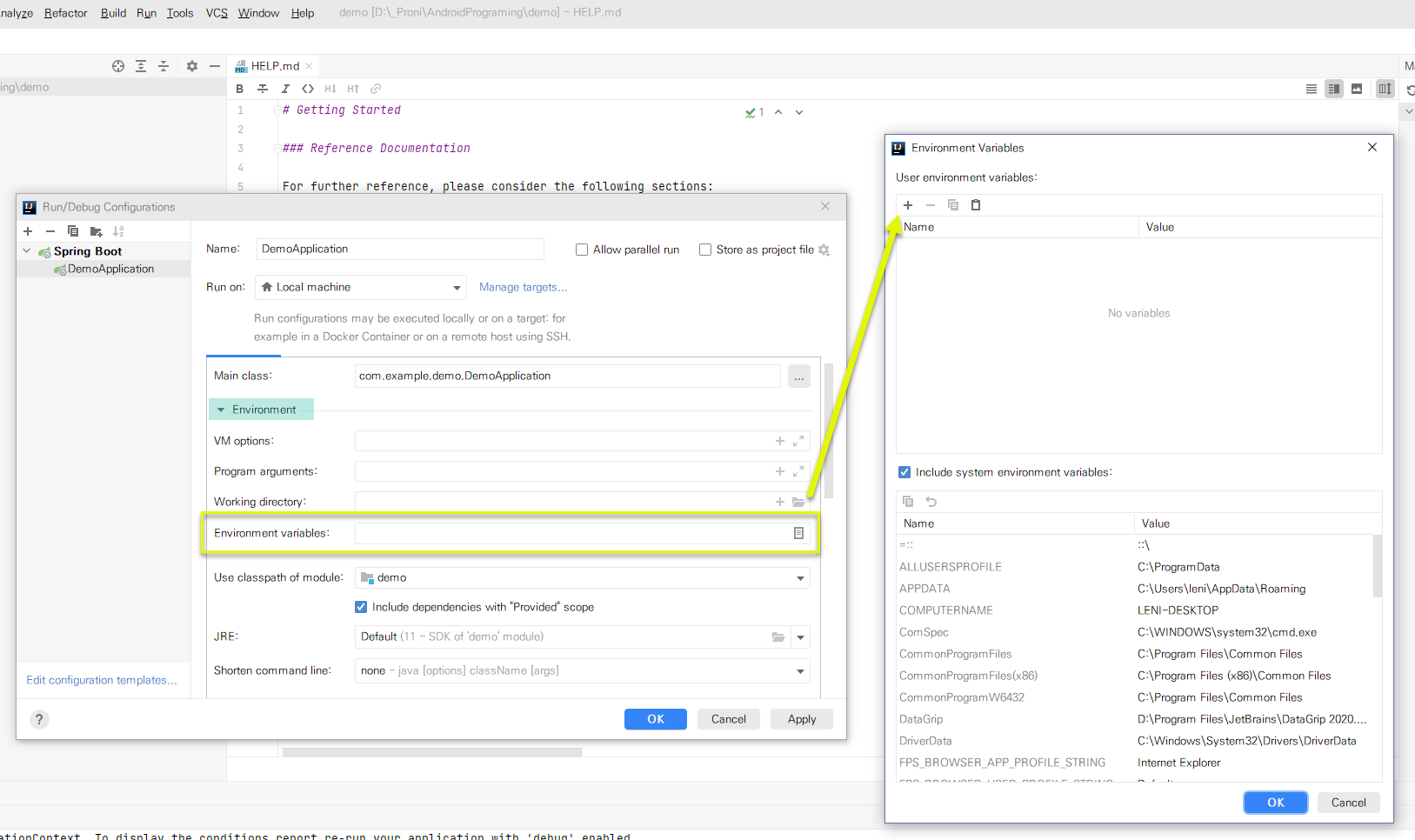The width and height of the screenshot is (1415, 840).
Task: Select the HELP.md editor tab
Action: click(274, 66)
